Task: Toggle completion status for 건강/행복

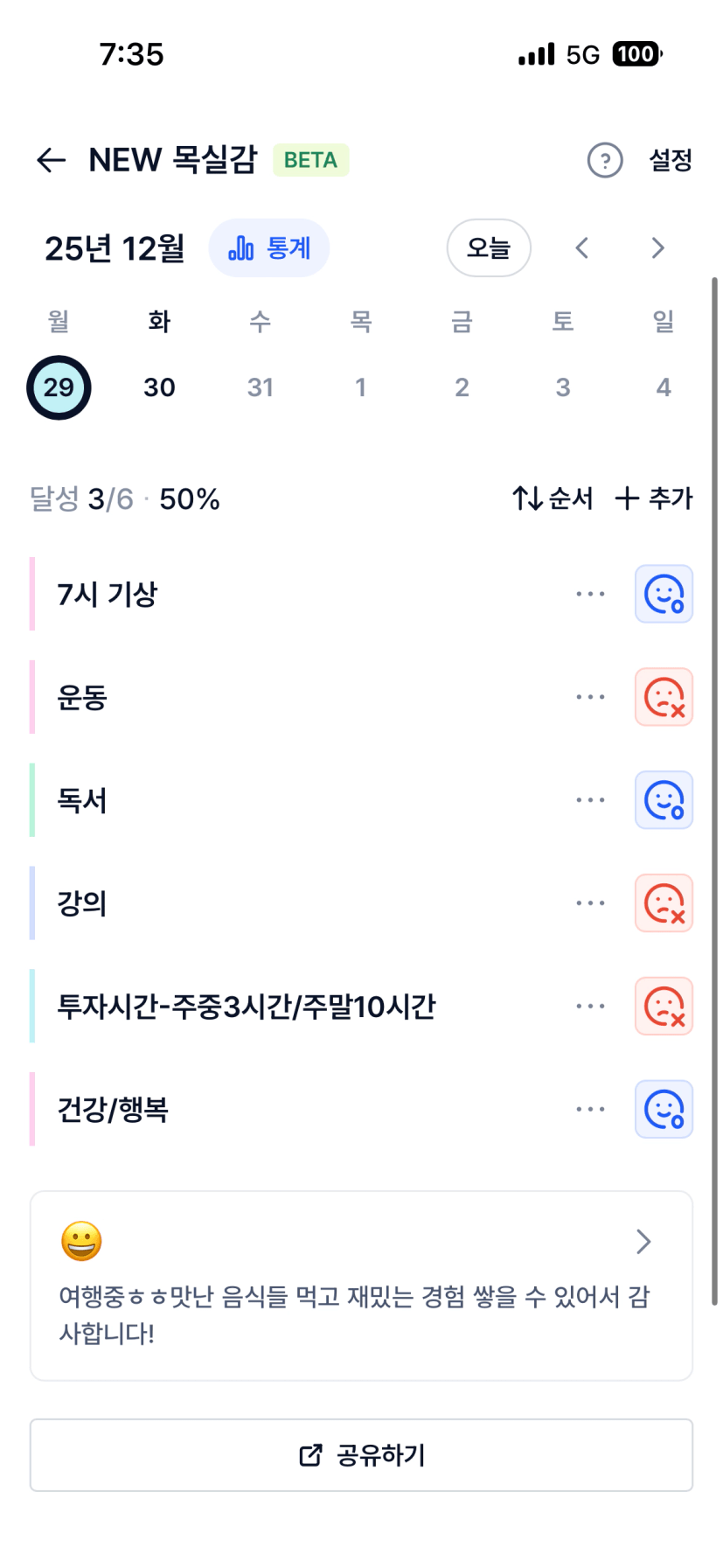Action: (x=664, y=1110)
